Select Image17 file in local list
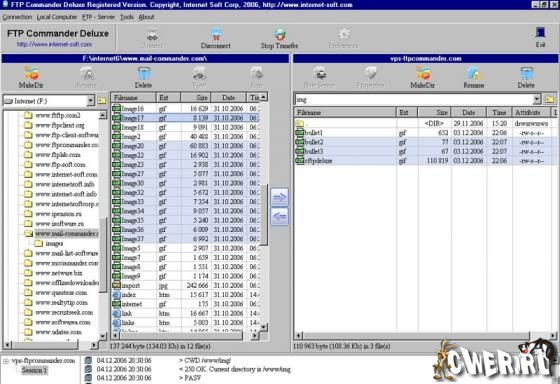Screen dimensions: 560x384 point(186,118)
